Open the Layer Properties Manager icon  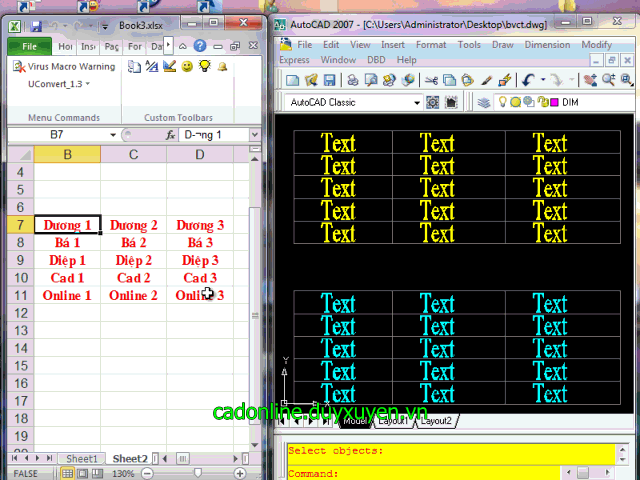click(484, 102)
